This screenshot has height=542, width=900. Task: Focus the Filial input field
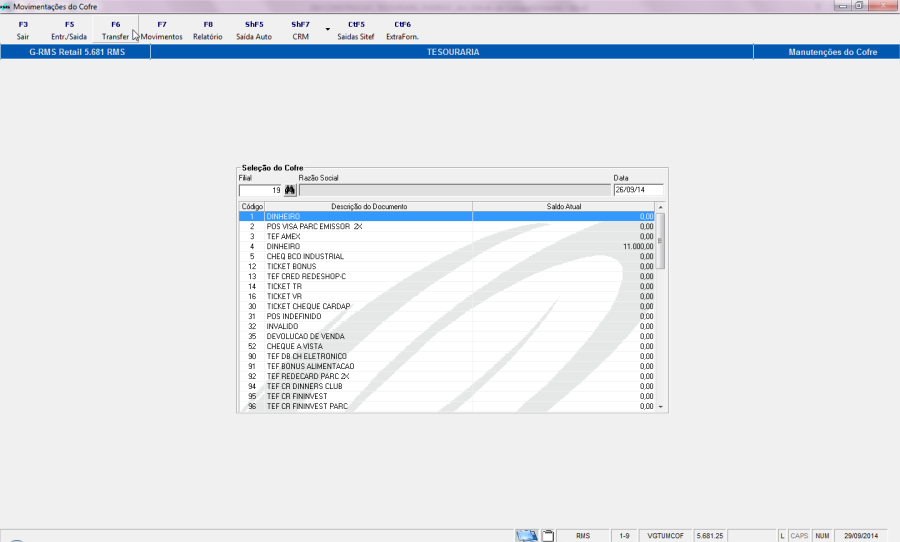[x=261, y=190]
